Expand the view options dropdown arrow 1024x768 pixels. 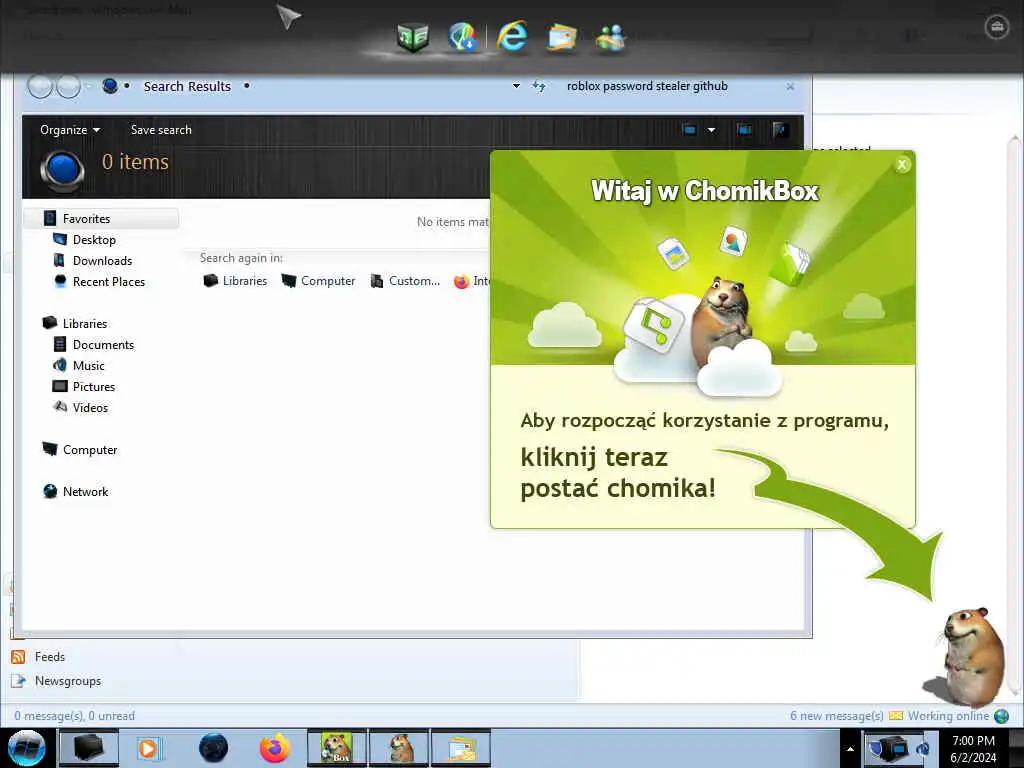click(711, 129)
